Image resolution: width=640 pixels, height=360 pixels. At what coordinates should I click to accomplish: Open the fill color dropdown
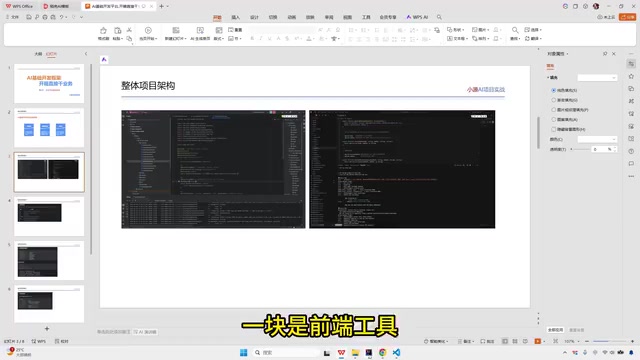597,139
